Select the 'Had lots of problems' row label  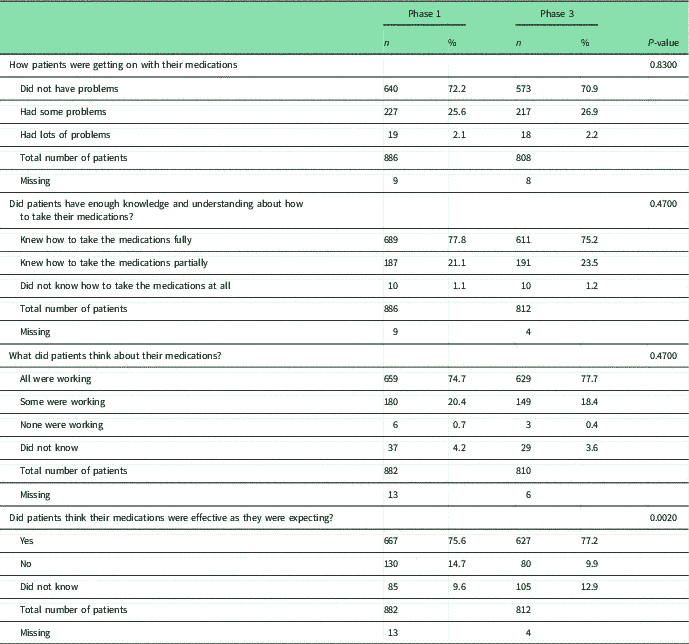click(66, 134)
